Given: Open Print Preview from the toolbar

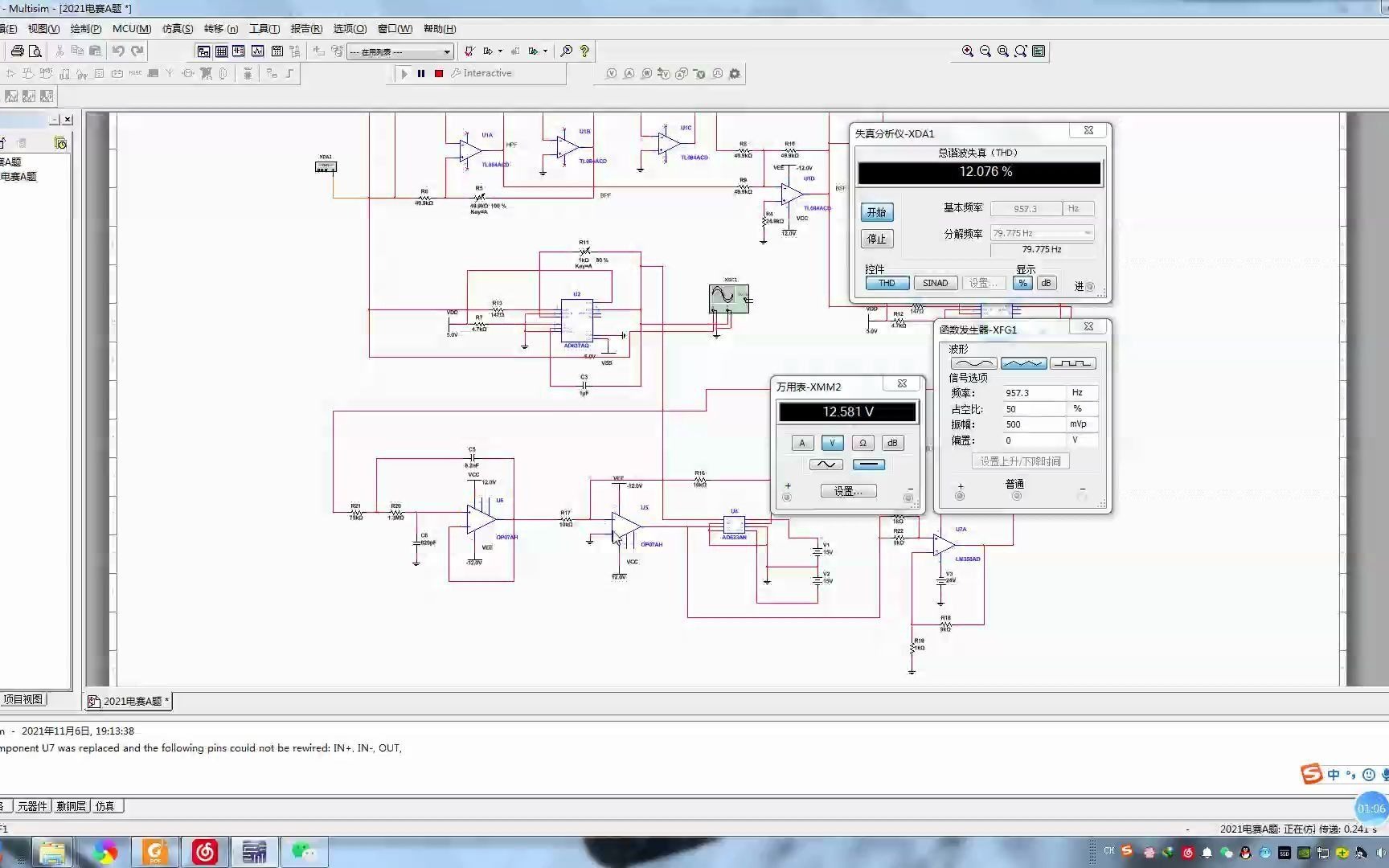Looking at the screenshot, I should pyautogui.click(x=35, y=51).
